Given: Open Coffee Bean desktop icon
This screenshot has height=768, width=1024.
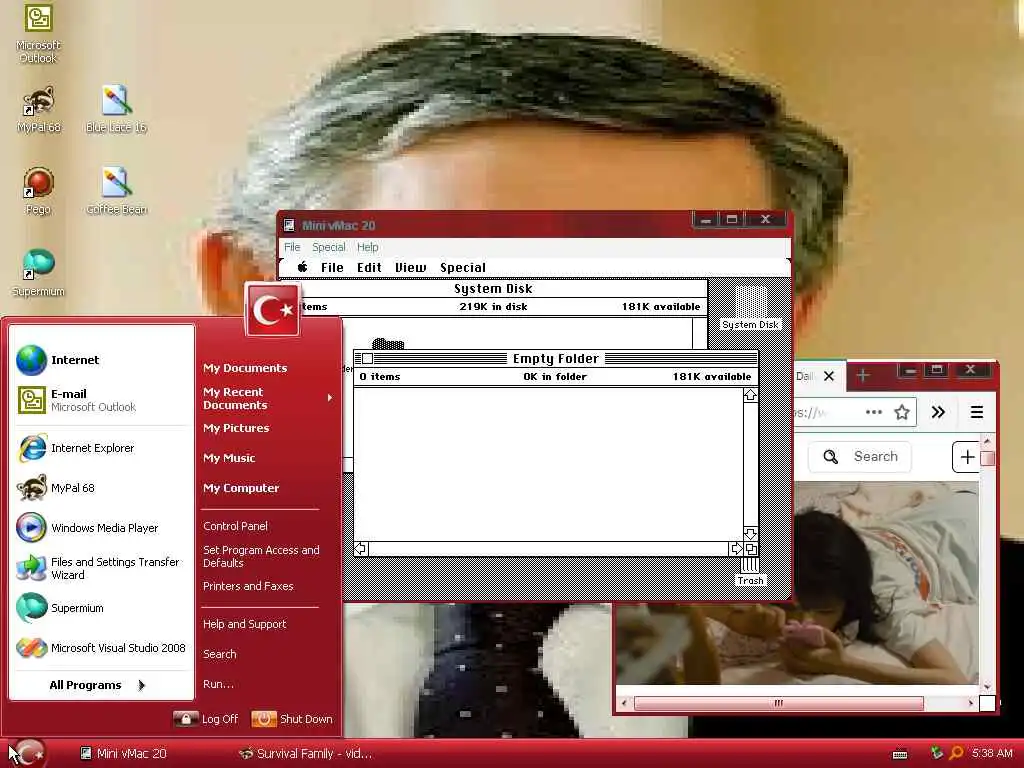Looking at the screenshot, I should tap(116, 191).
